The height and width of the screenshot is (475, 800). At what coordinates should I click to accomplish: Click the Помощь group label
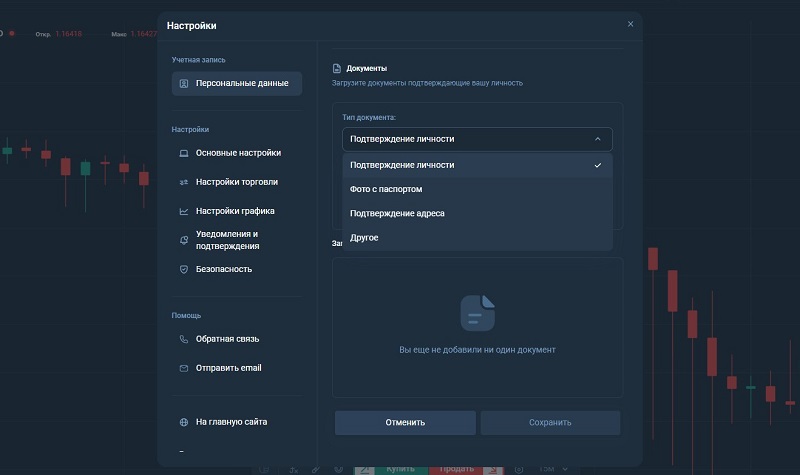pos(186,316)
